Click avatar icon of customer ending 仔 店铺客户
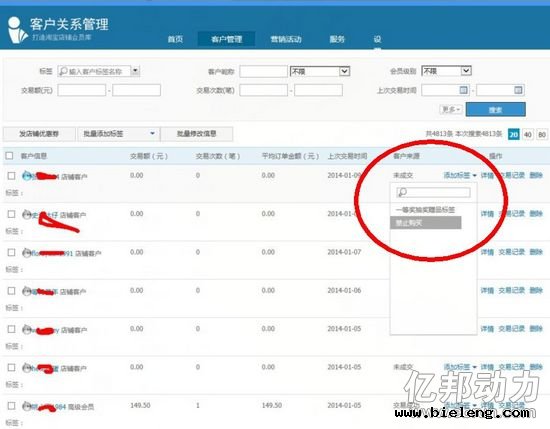The image size is (550, 429). [27, 214]
